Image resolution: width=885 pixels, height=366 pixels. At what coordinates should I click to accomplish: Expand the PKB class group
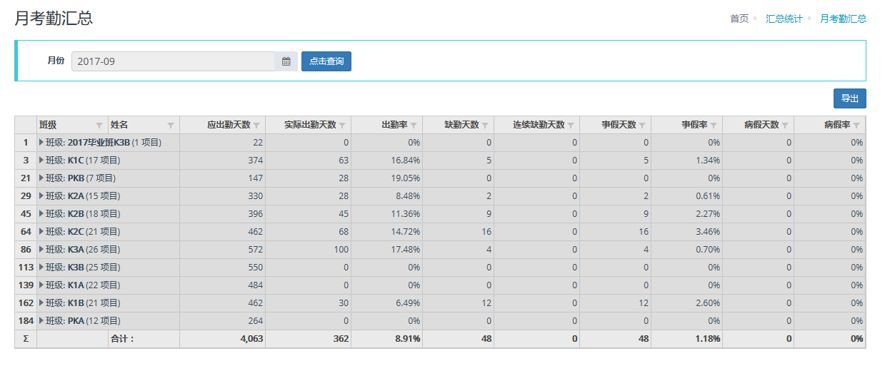[x=41, y=178]
